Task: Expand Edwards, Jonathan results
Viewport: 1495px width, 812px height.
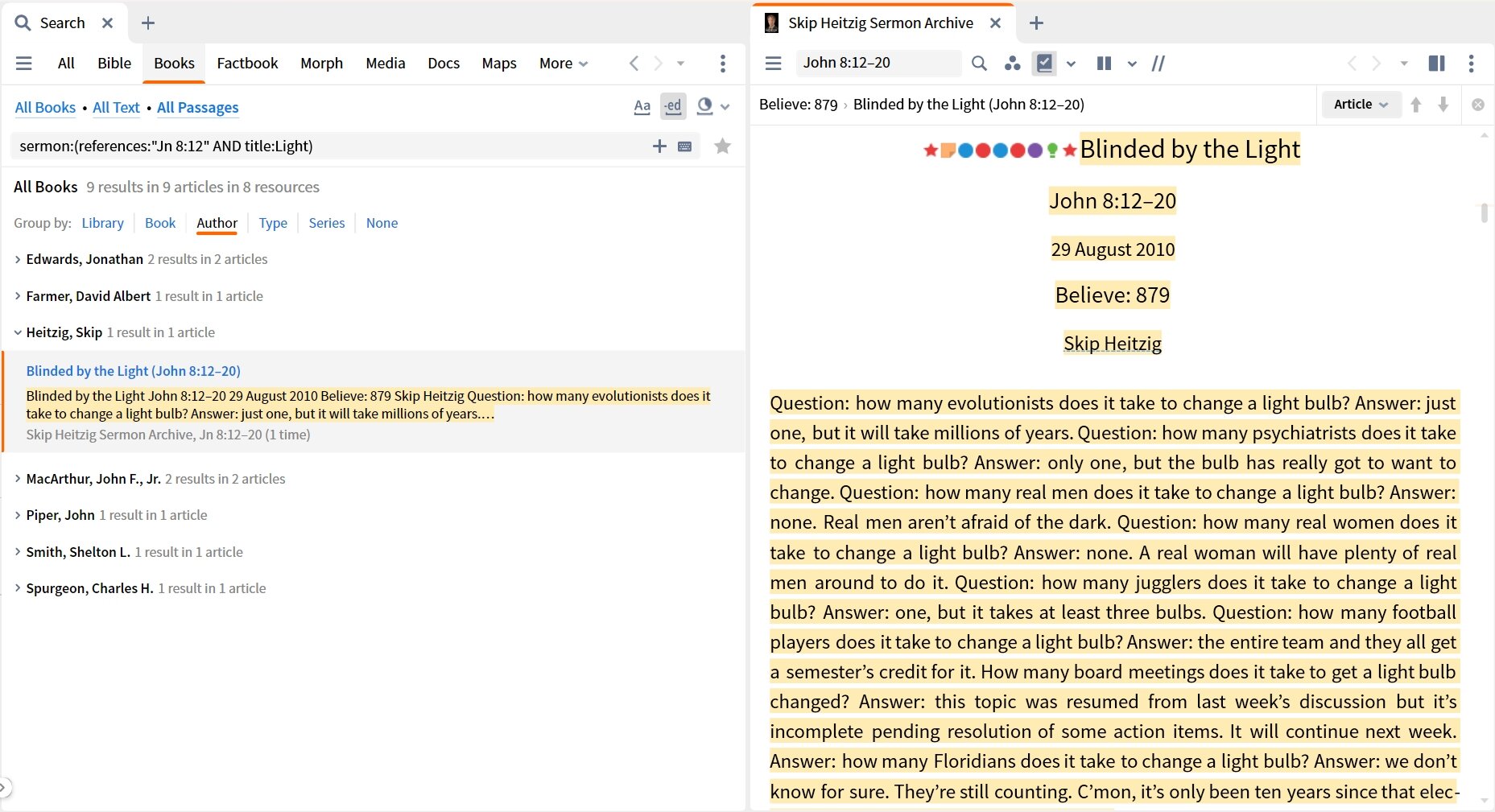Action: click(x=18, y=259)
